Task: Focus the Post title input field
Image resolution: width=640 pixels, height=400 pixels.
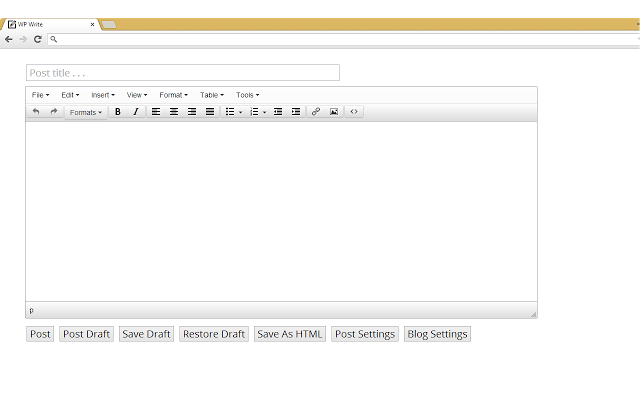Action: (183, 73)
